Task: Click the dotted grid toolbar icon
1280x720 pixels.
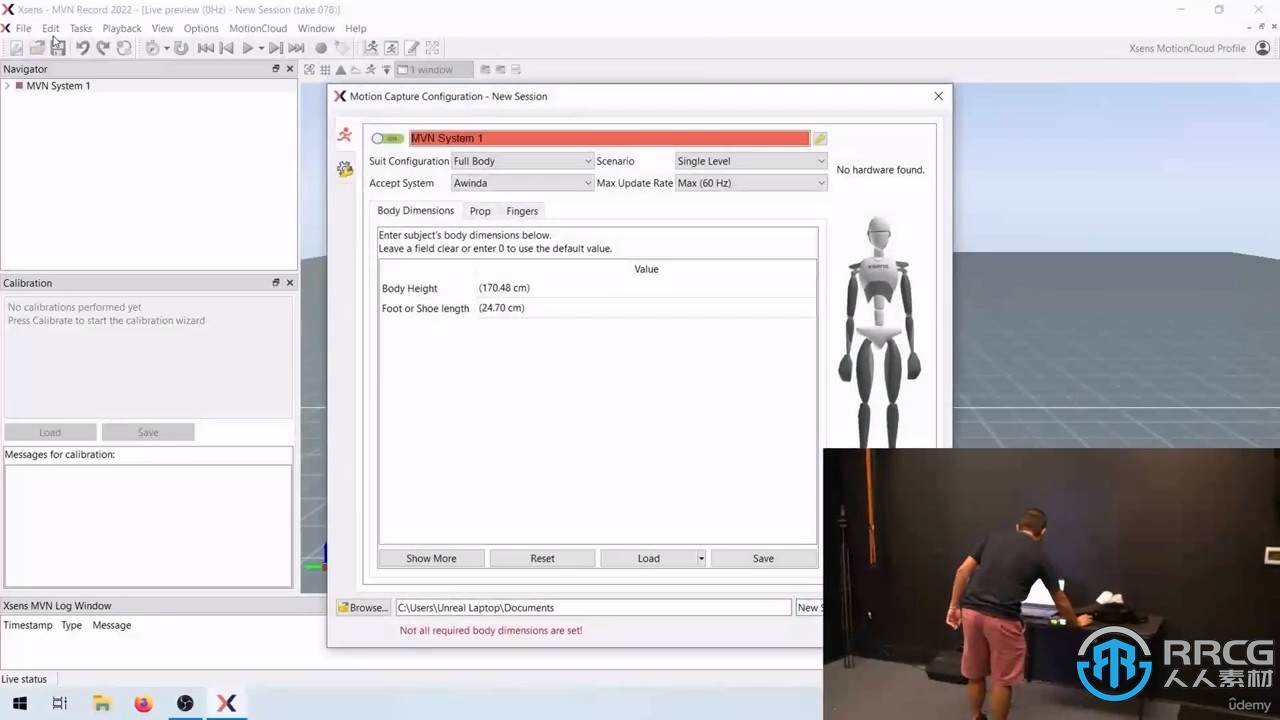Action: pyautogui.click(x=433, y=48)
